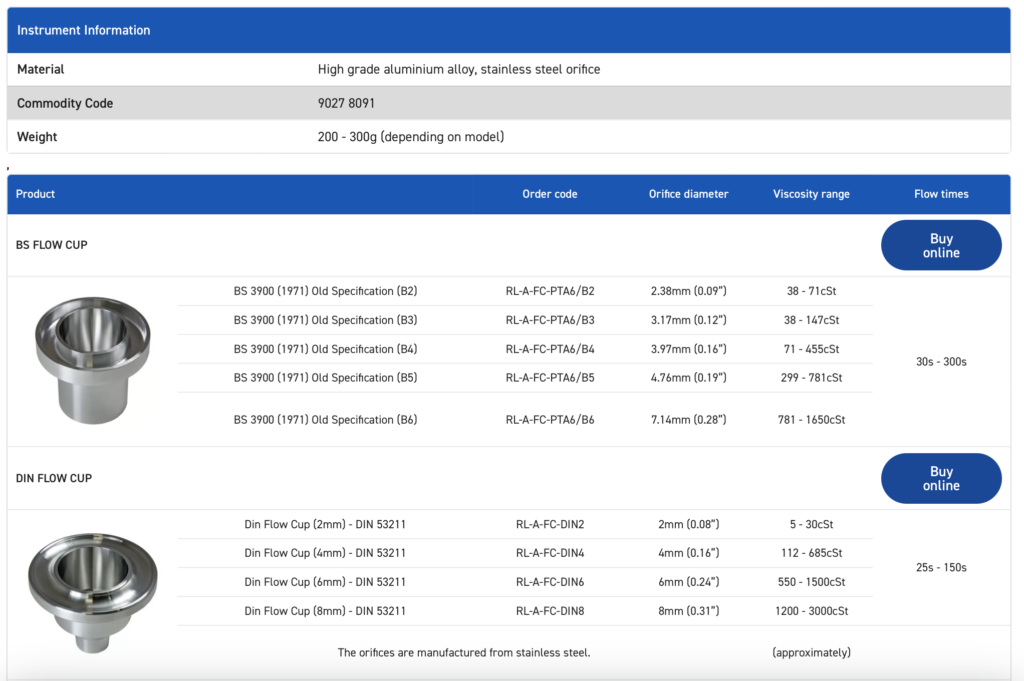Click the Product column header

click(x=36, y=194)
